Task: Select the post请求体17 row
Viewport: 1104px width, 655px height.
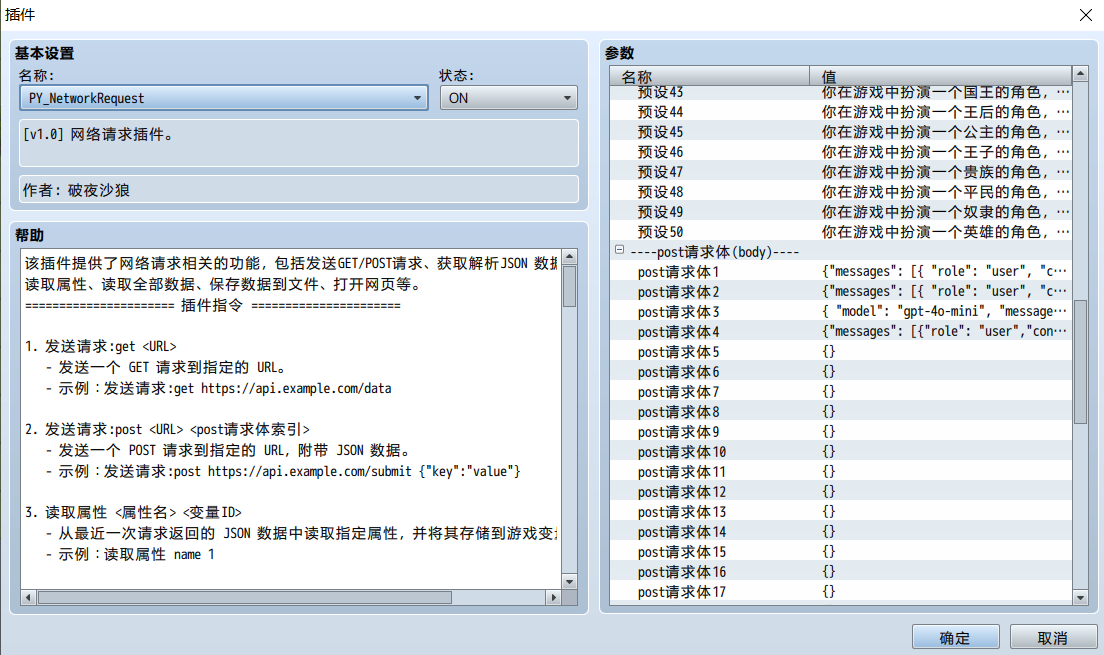Action: click(841, 592)
